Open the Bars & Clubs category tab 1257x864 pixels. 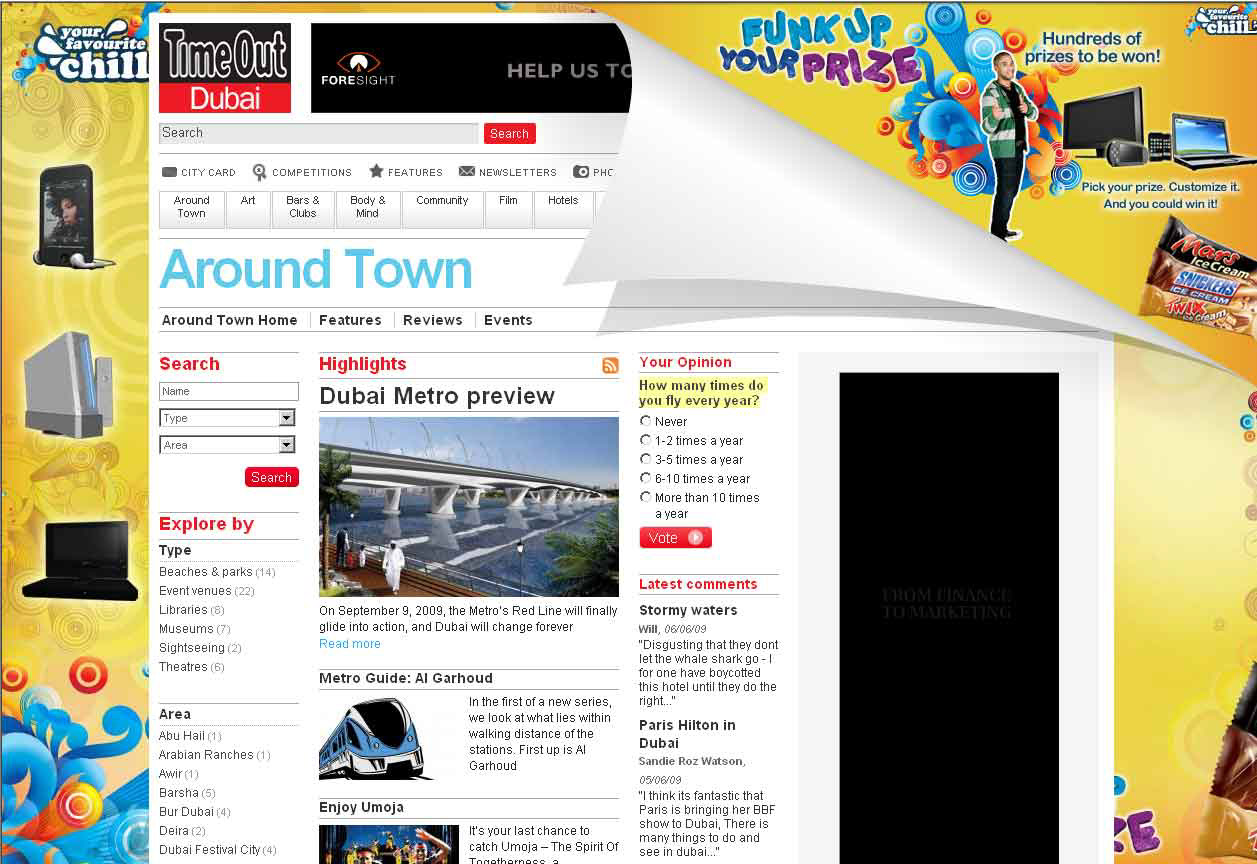pos(303,210)
